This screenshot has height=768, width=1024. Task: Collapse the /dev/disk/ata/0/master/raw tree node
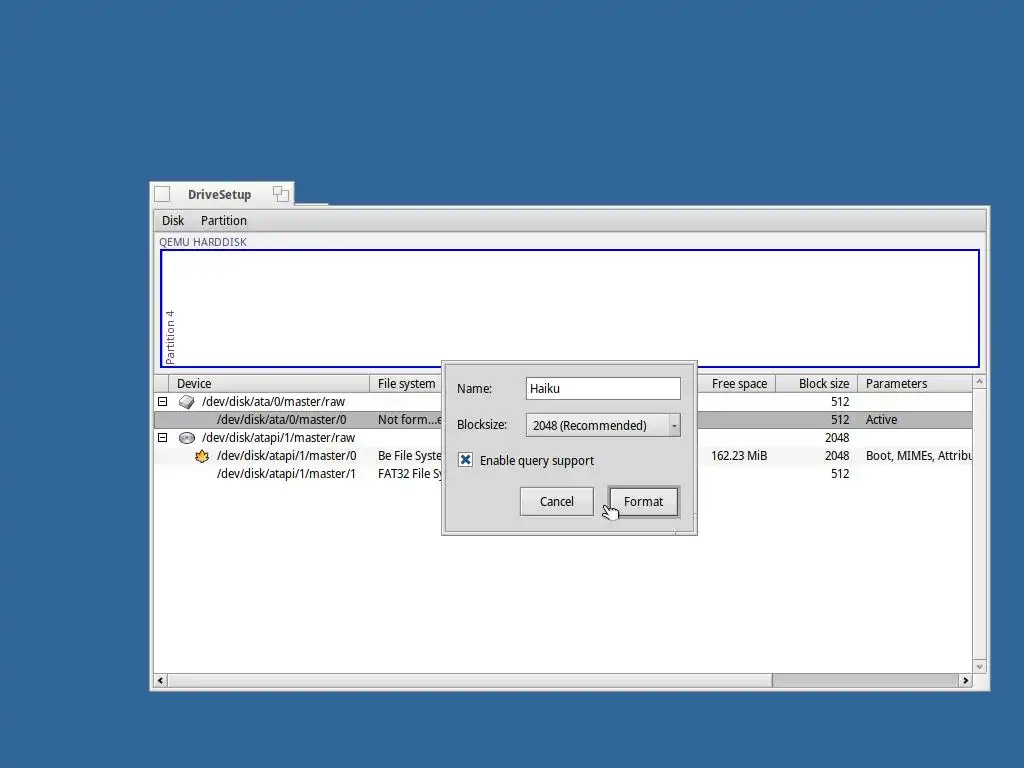pos(163,402)
